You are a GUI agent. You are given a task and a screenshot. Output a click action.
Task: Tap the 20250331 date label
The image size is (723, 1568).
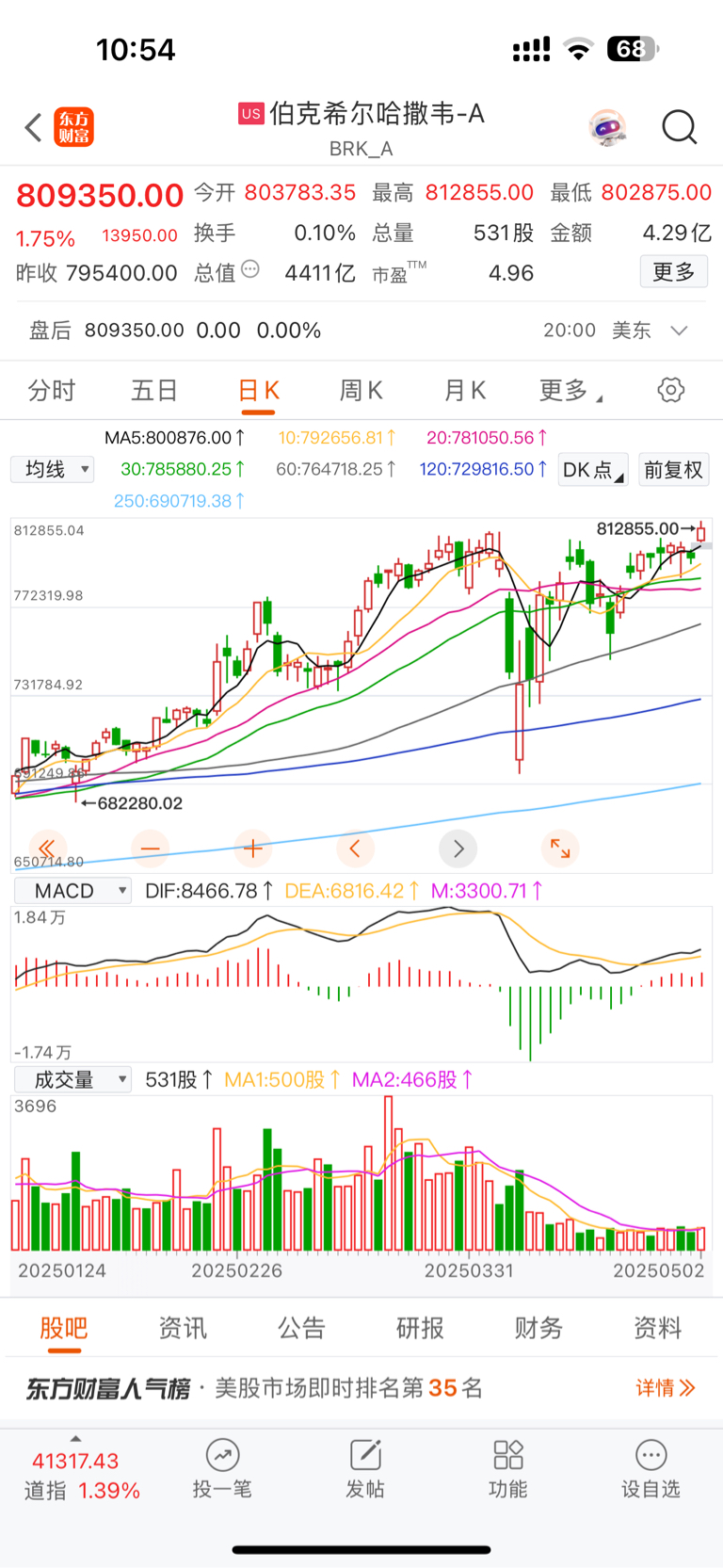point(469,1270)
